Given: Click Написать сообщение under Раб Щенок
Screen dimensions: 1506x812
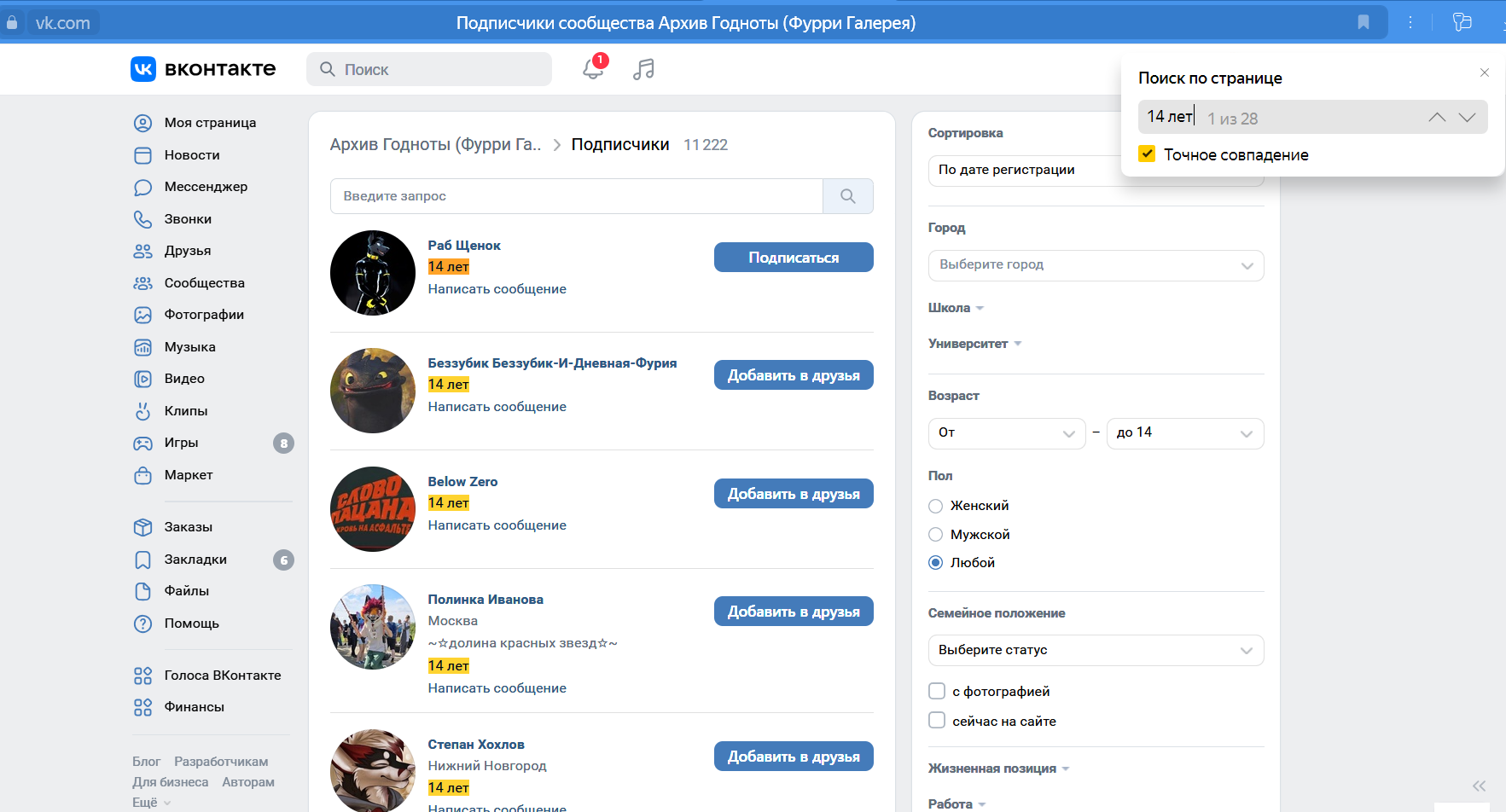Looking at the screenshot, I should pyautogui.click(x=497, y=289).
